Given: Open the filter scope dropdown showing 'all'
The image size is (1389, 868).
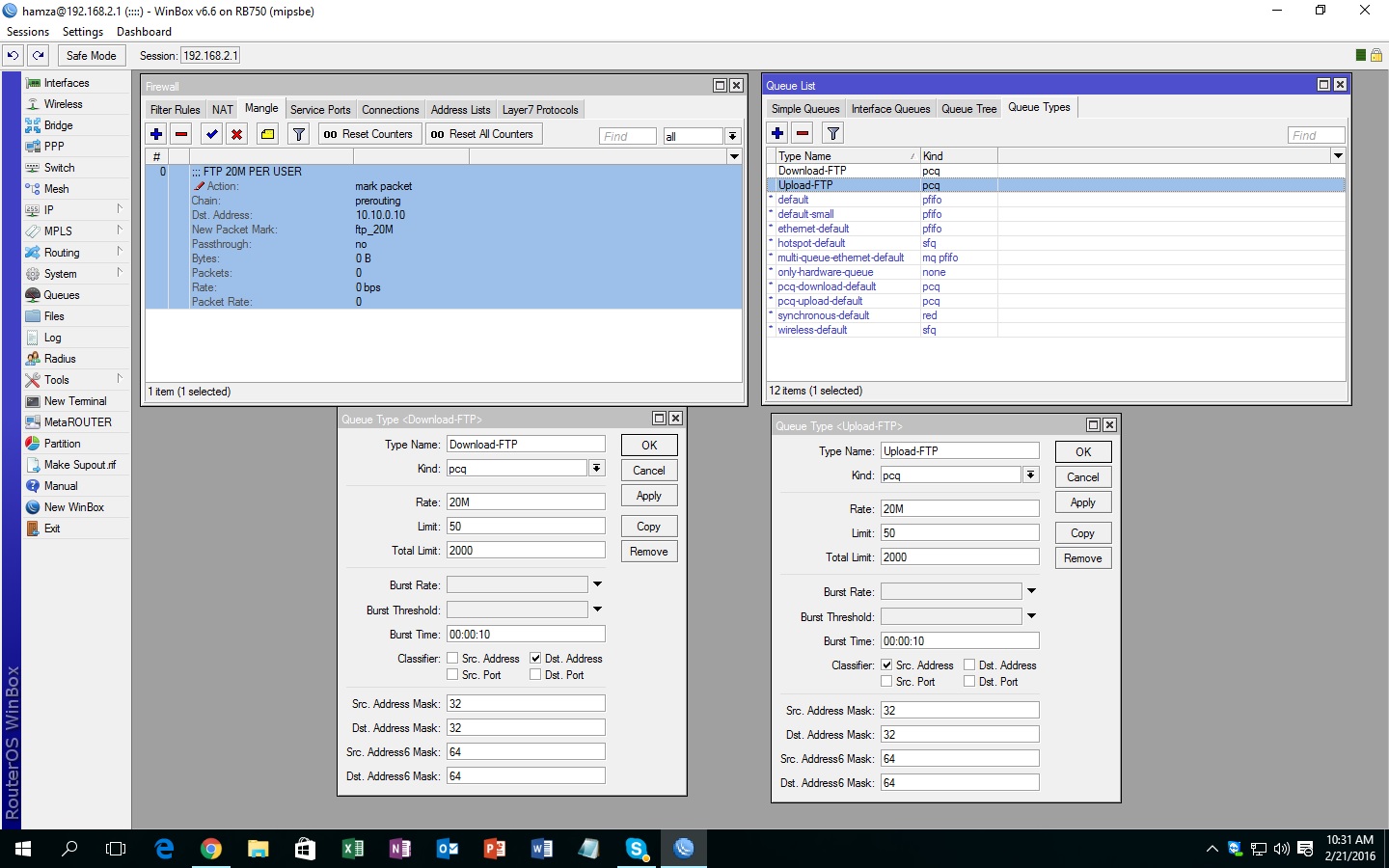Looking at the screenshot, I should 733,135.
